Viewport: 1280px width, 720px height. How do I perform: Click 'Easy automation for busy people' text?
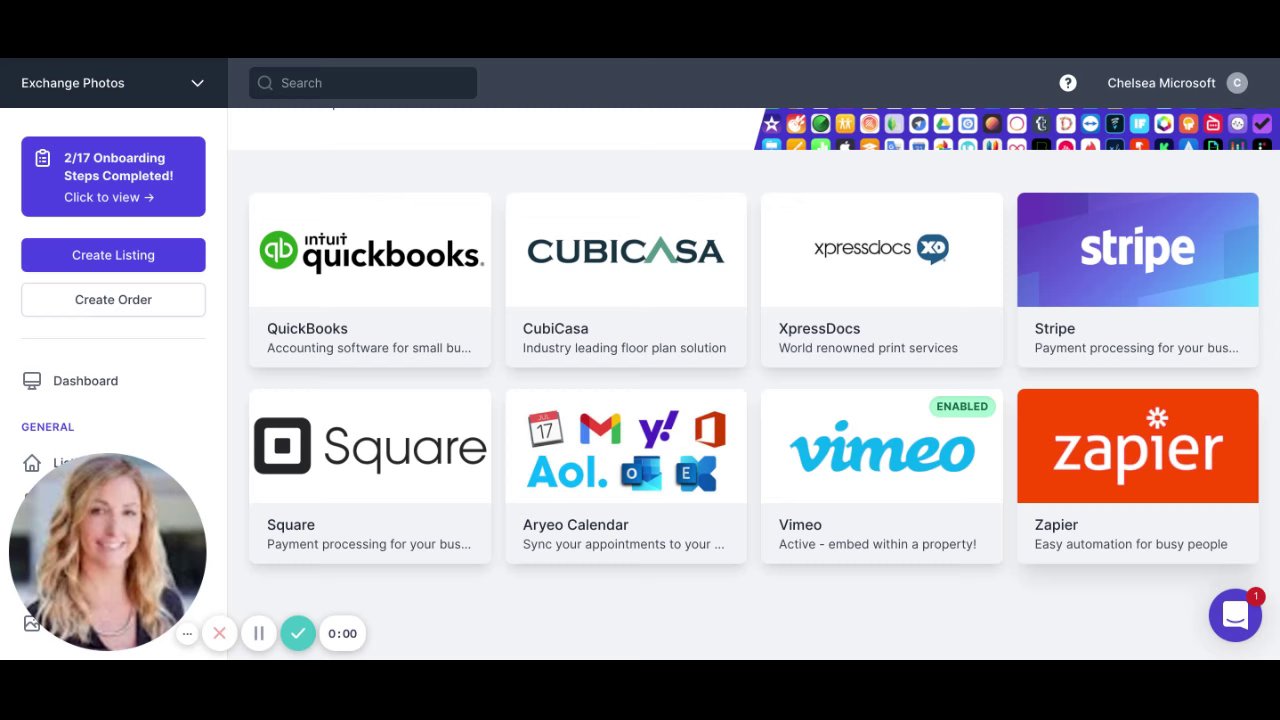click(x=1131, y=544)
